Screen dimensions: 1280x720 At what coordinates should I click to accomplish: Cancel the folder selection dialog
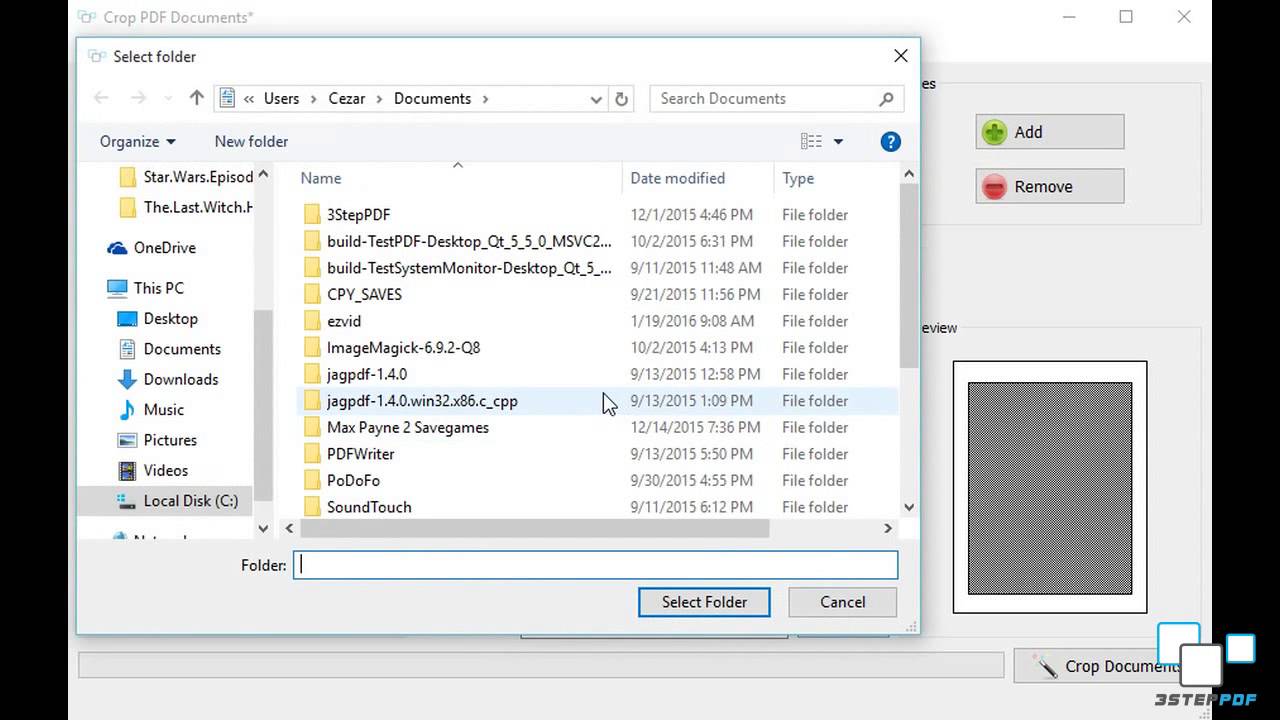coord(842,602)
